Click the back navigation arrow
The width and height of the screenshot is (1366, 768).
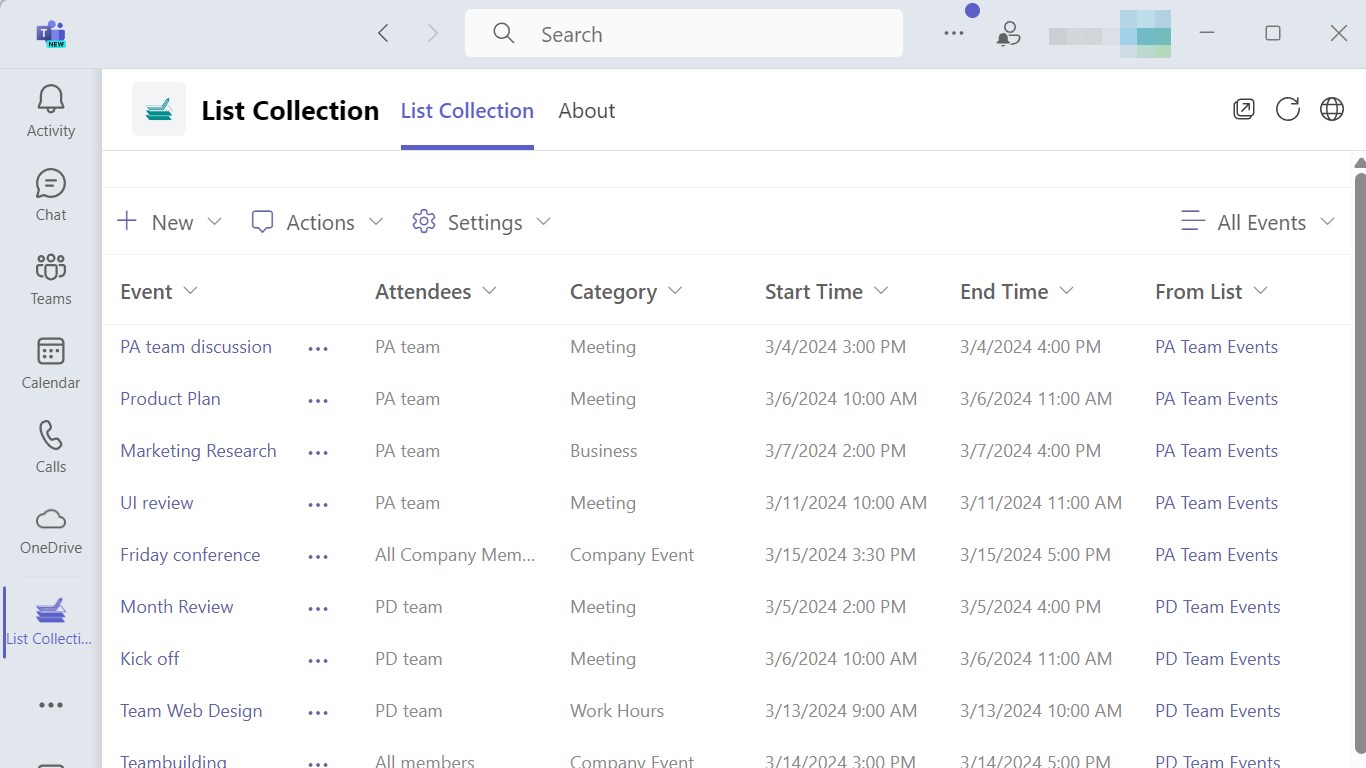tap(383, 34)
